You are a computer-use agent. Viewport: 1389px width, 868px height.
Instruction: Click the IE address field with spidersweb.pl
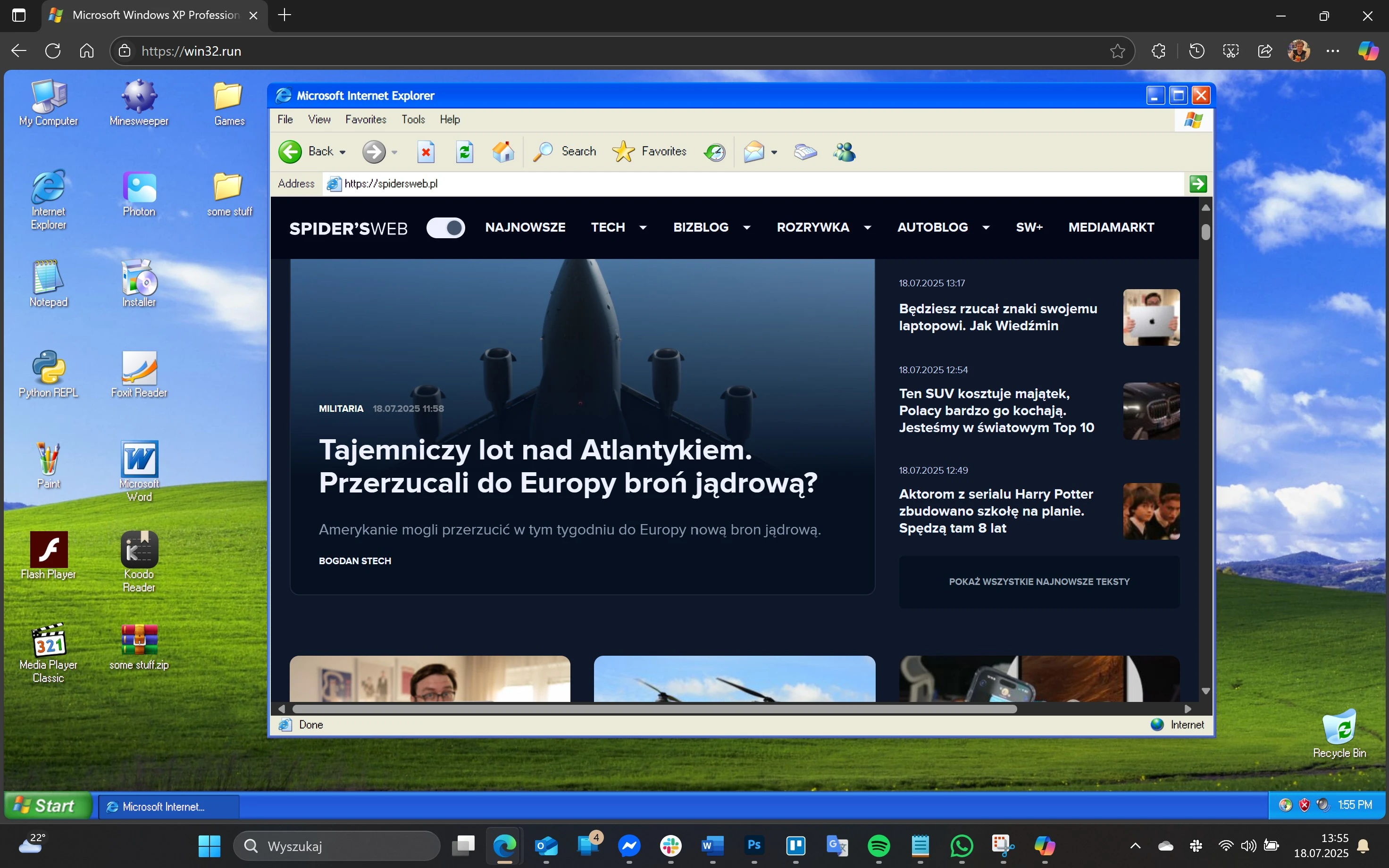click(x=753, y=184)
